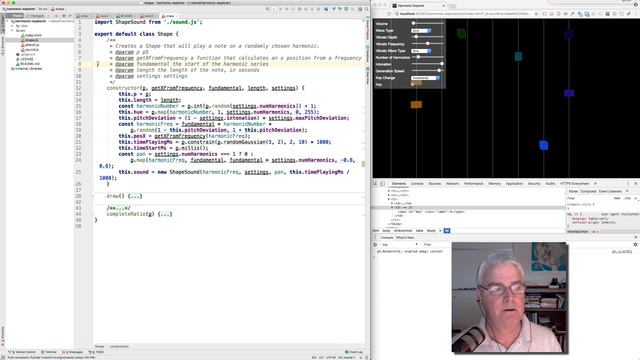The image size is (640, 360).
Task: Select LICENSE file in the project tree
Action: [x=26, y=59]
